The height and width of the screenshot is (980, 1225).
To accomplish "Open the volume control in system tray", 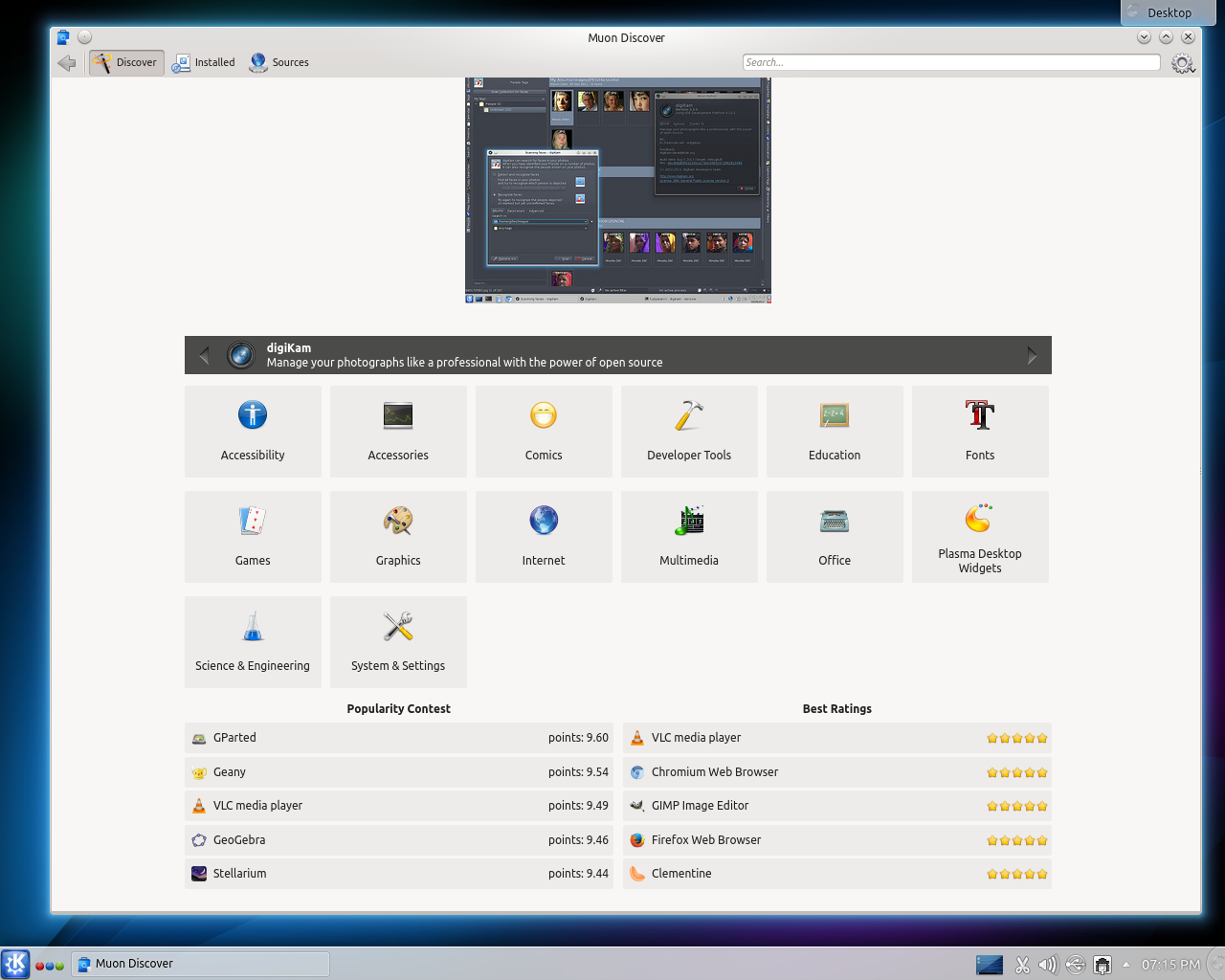I will point(1048,965).
